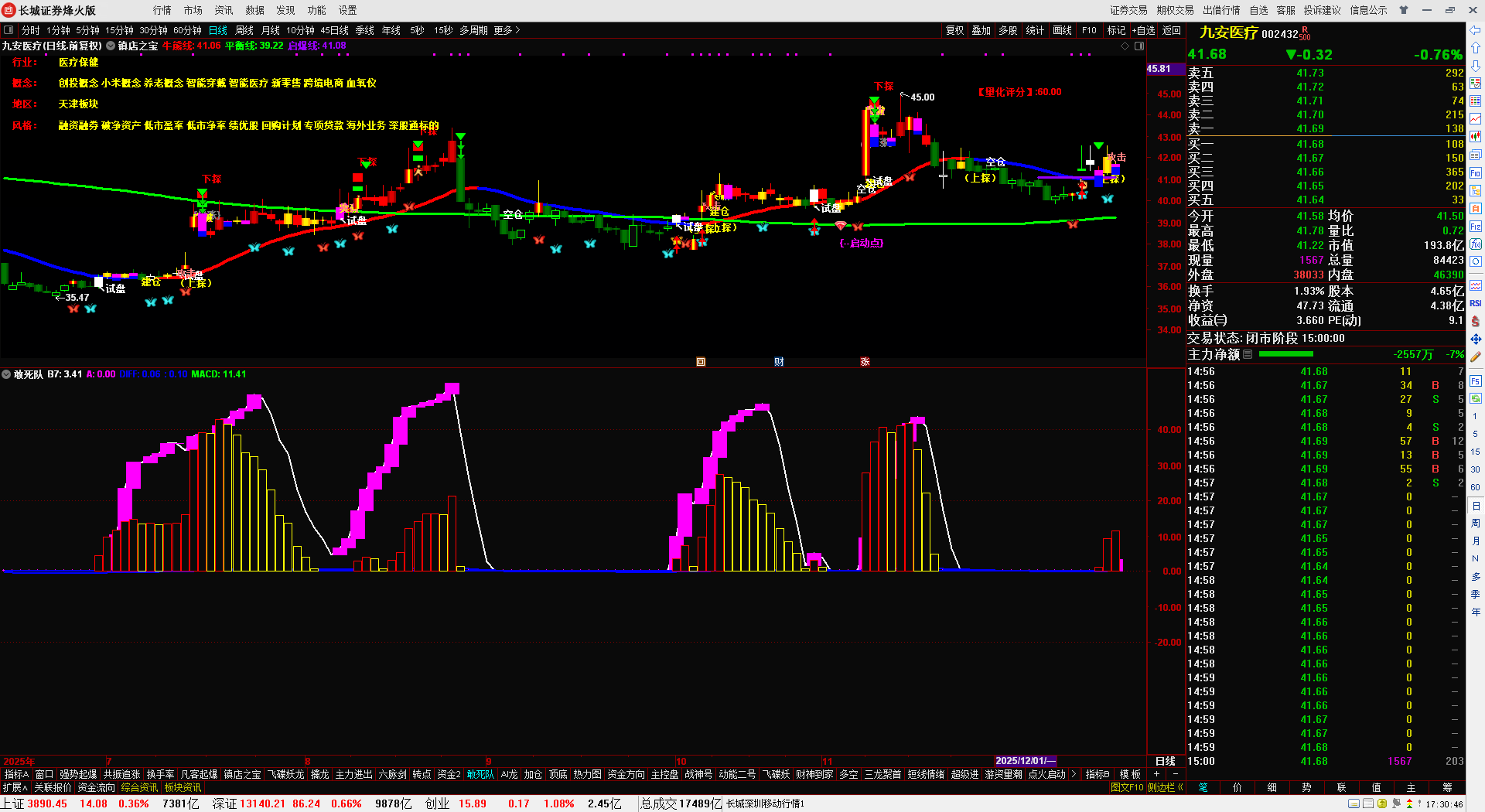Click the down arrow icon in right sidebar
1485x812 pixels.
coord(1476,66)
